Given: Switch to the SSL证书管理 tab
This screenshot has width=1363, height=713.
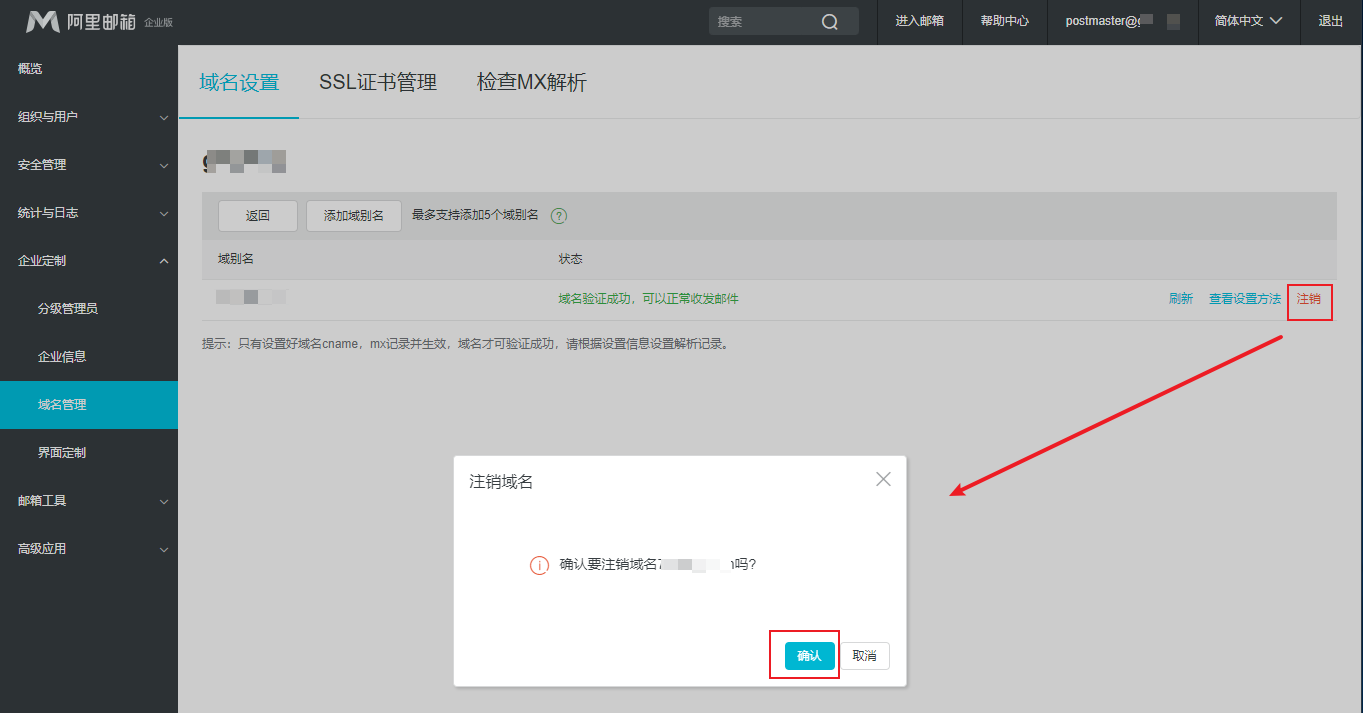Looking at the screenshot, I should tap(378, 83).
